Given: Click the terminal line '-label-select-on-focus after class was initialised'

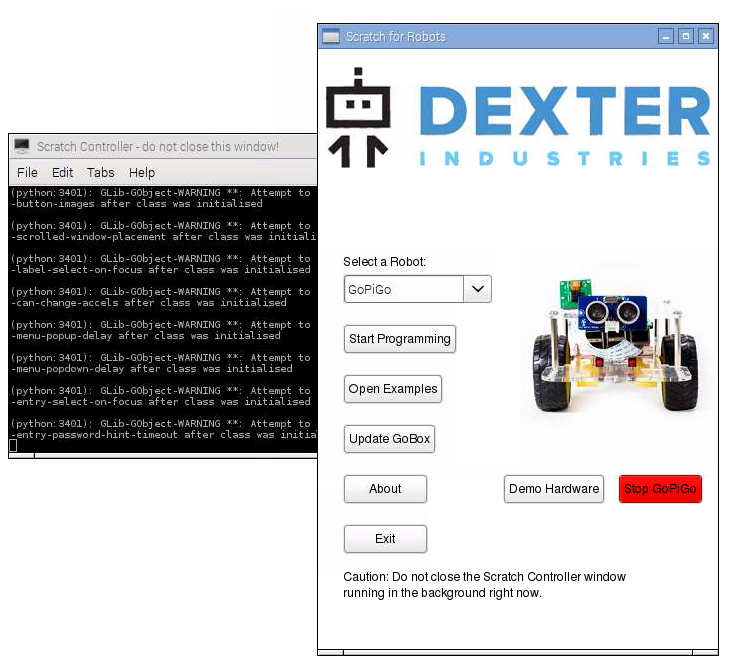Looking at the screenshot, I should (x=161, y=270).
